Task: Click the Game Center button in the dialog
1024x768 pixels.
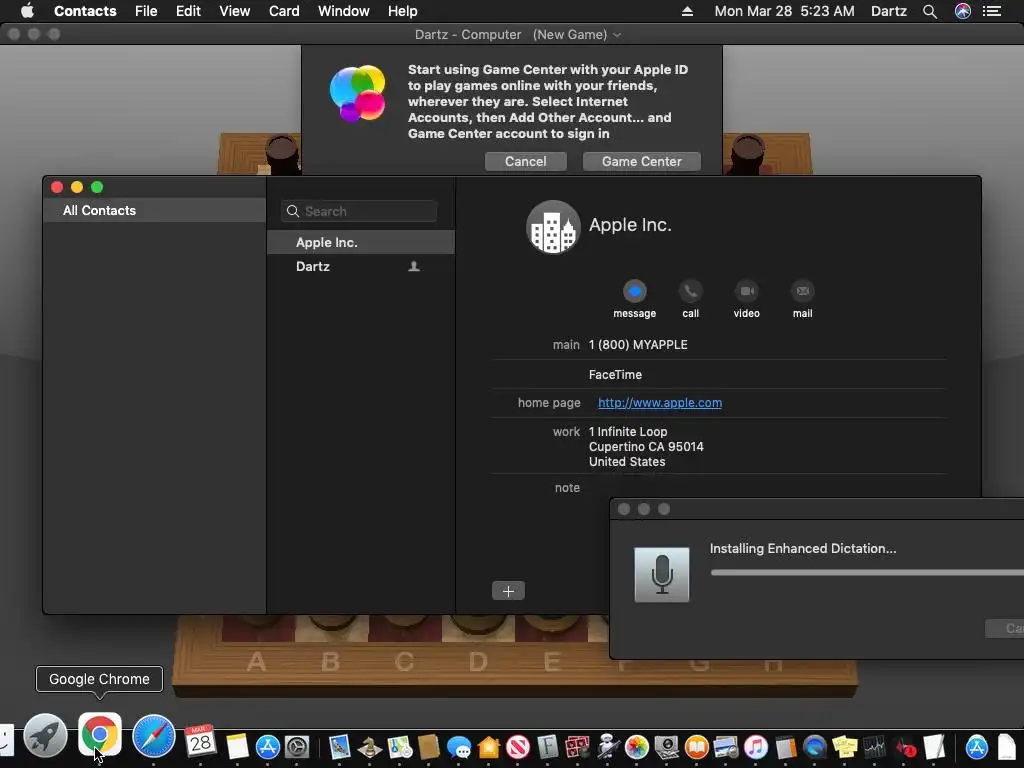Action: click(641, 161)
